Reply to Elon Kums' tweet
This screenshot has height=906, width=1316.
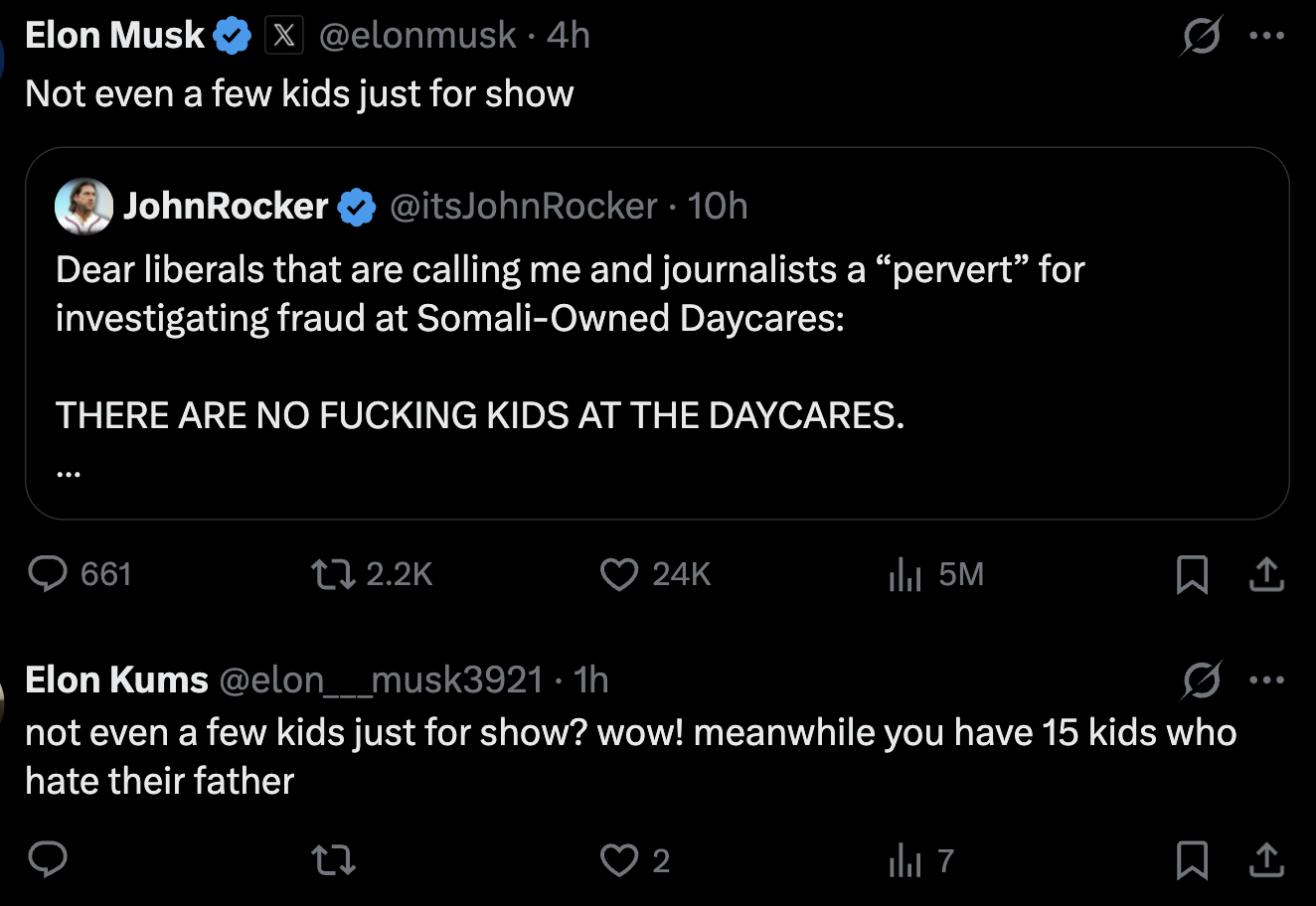(x=48, y=860)
